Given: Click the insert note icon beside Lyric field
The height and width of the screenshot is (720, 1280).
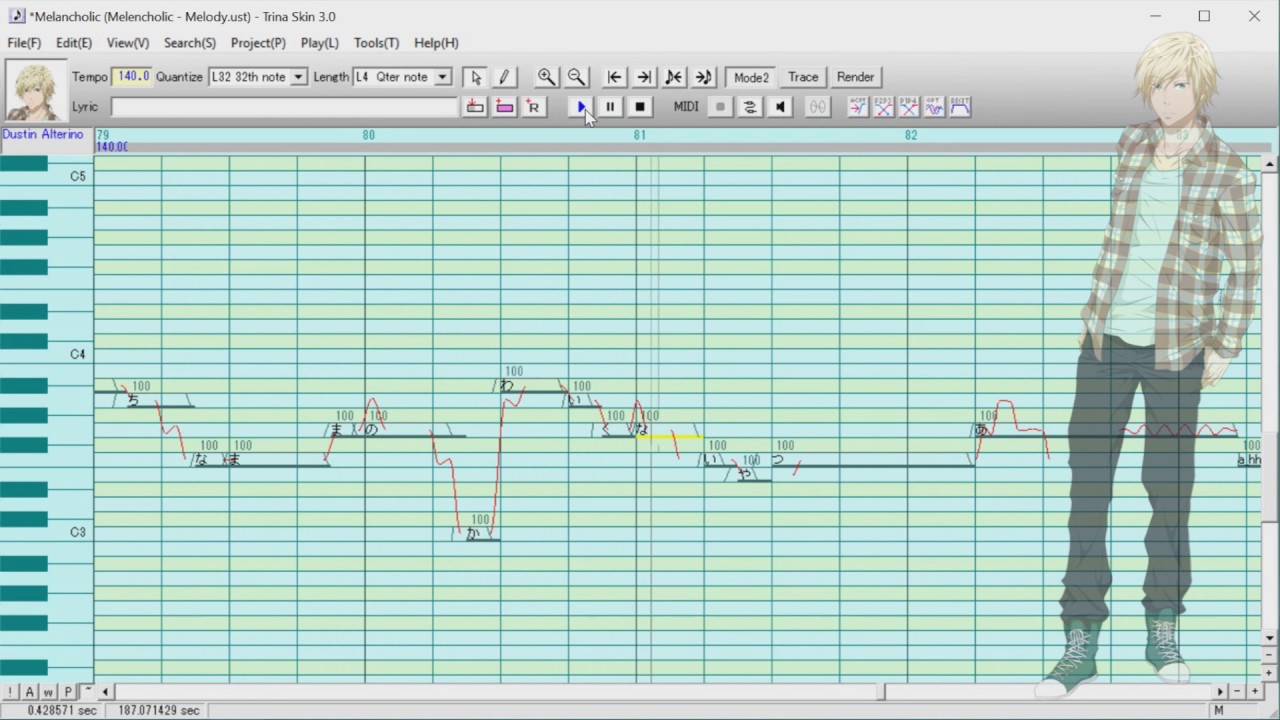Looking at the screenshot, I should [x=475, y=107].
